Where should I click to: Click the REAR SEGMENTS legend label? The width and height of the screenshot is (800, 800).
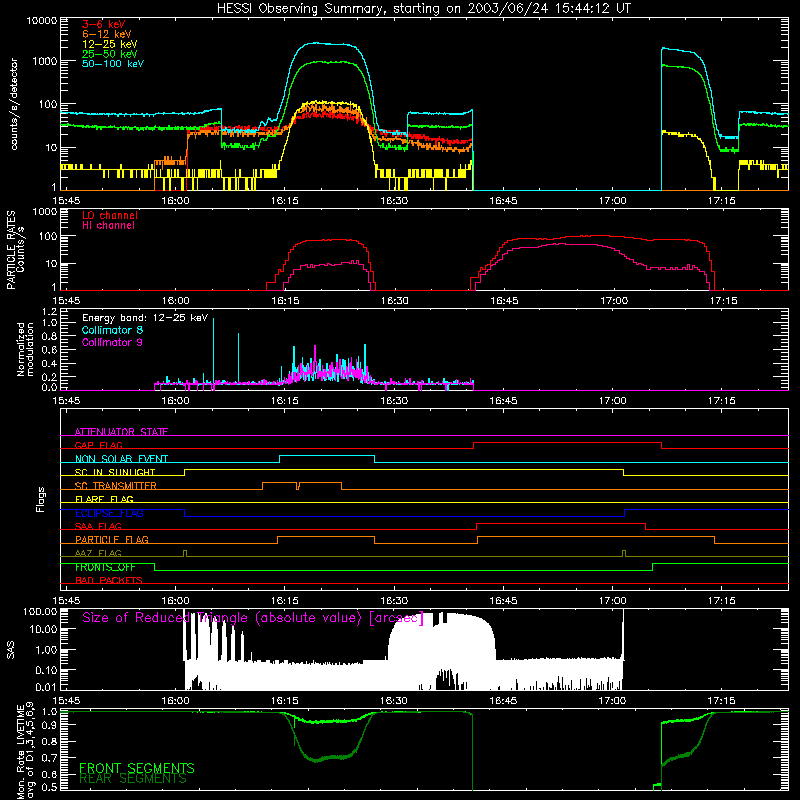pos(133,779)
